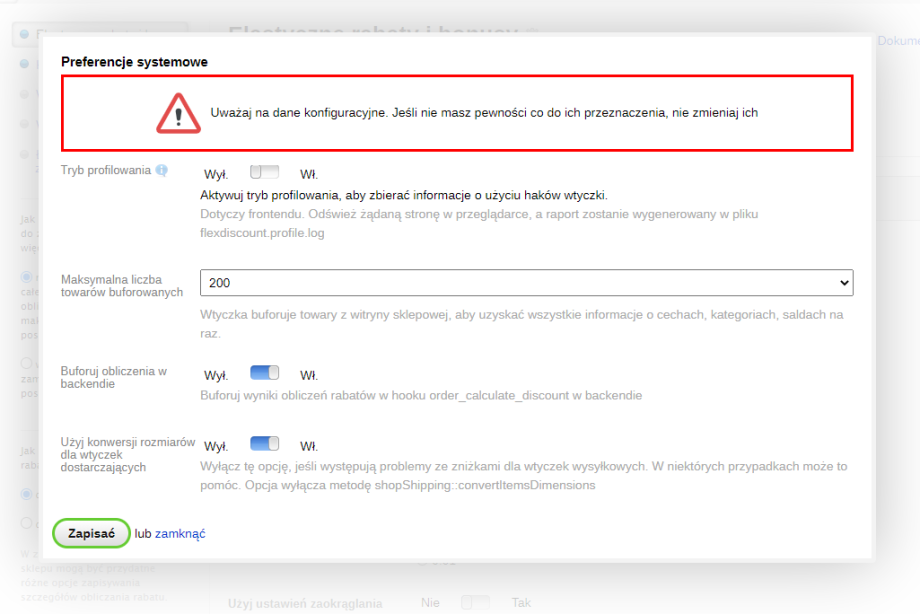Image resolution: width=920 pixels, height=614 pixels.
Task: Click Wył. label next to Tryb profilowania
Action: pos(216,174)
